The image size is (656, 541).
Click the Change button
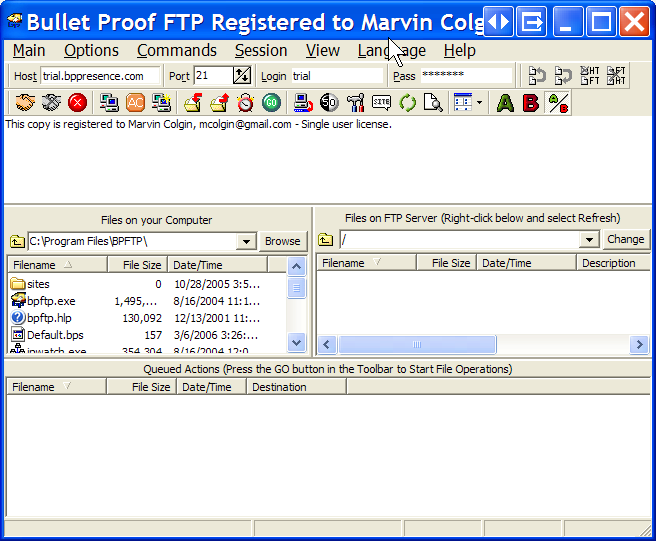pyautogui.click(x=626, y=239)
